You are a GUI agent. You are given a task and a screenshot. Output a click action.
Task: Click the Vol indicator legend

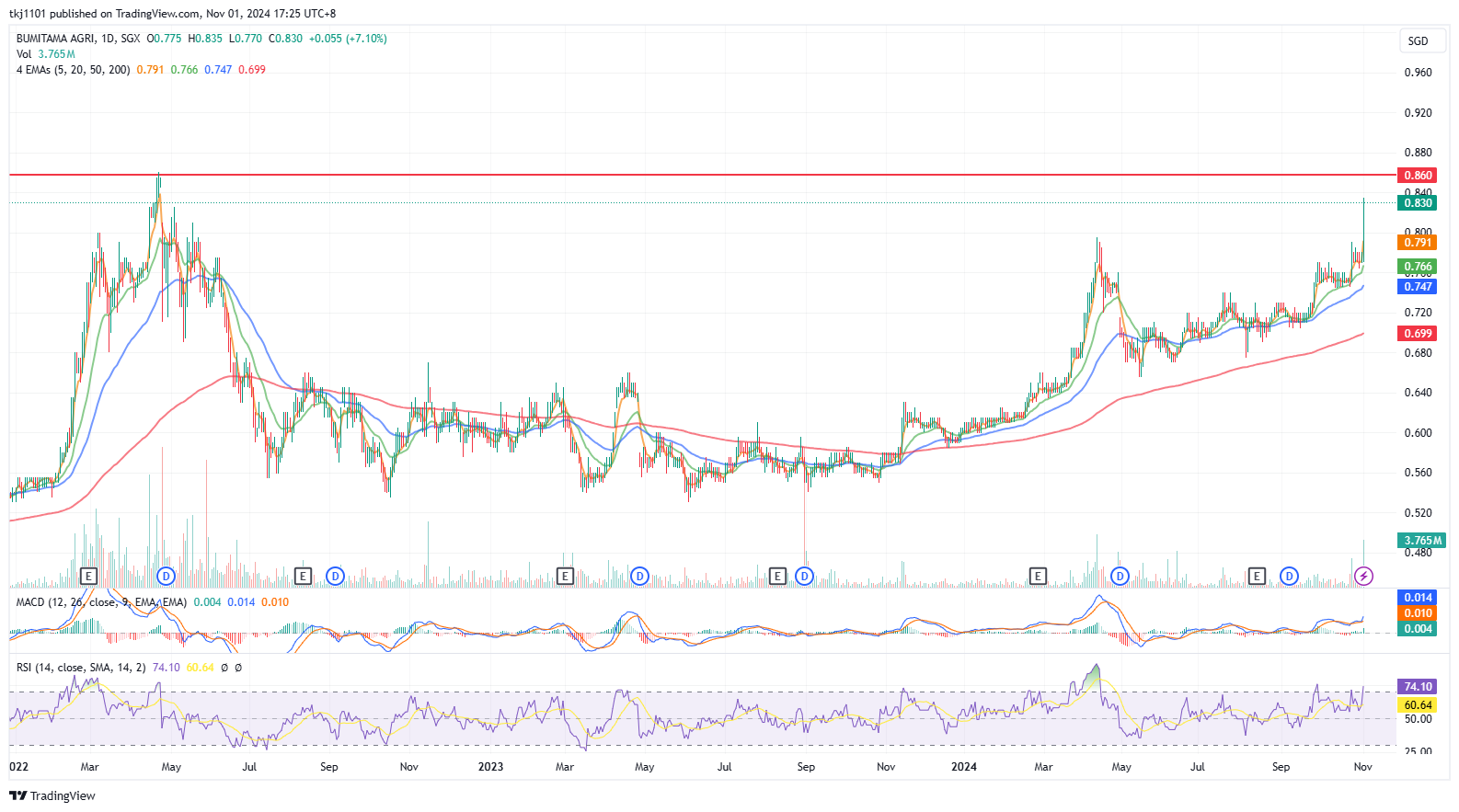pos(46,54)
